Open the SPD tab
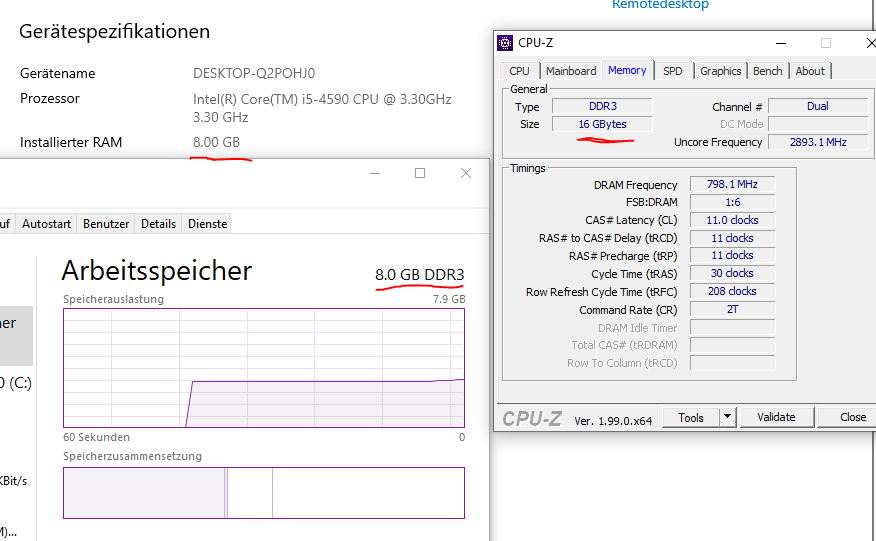This screenshot has height=541, width=876. pos(673,71)
